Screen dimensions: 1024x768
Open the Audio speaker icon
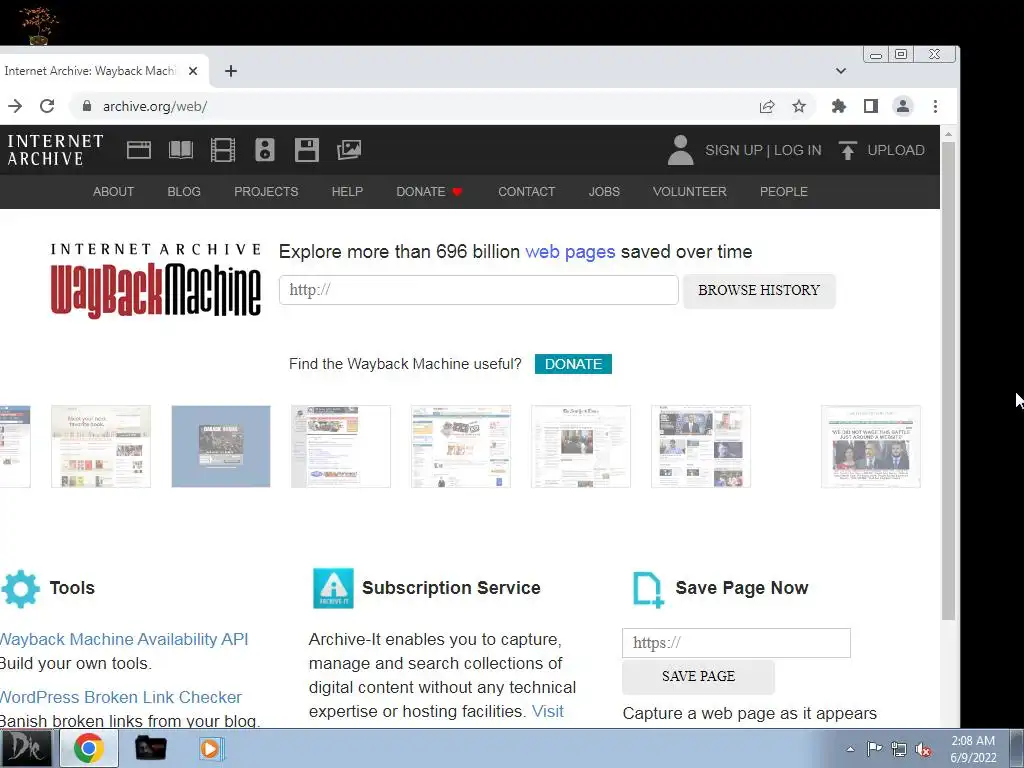(x=264, y=150)
